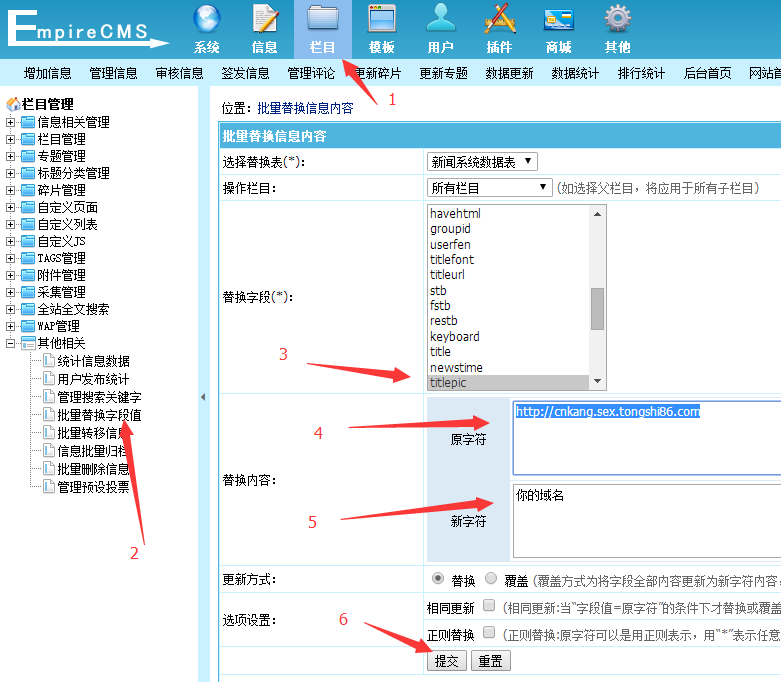
Task: Open the 后台首页 menu item
Action: pyautogui.click(x=707, y=73)
